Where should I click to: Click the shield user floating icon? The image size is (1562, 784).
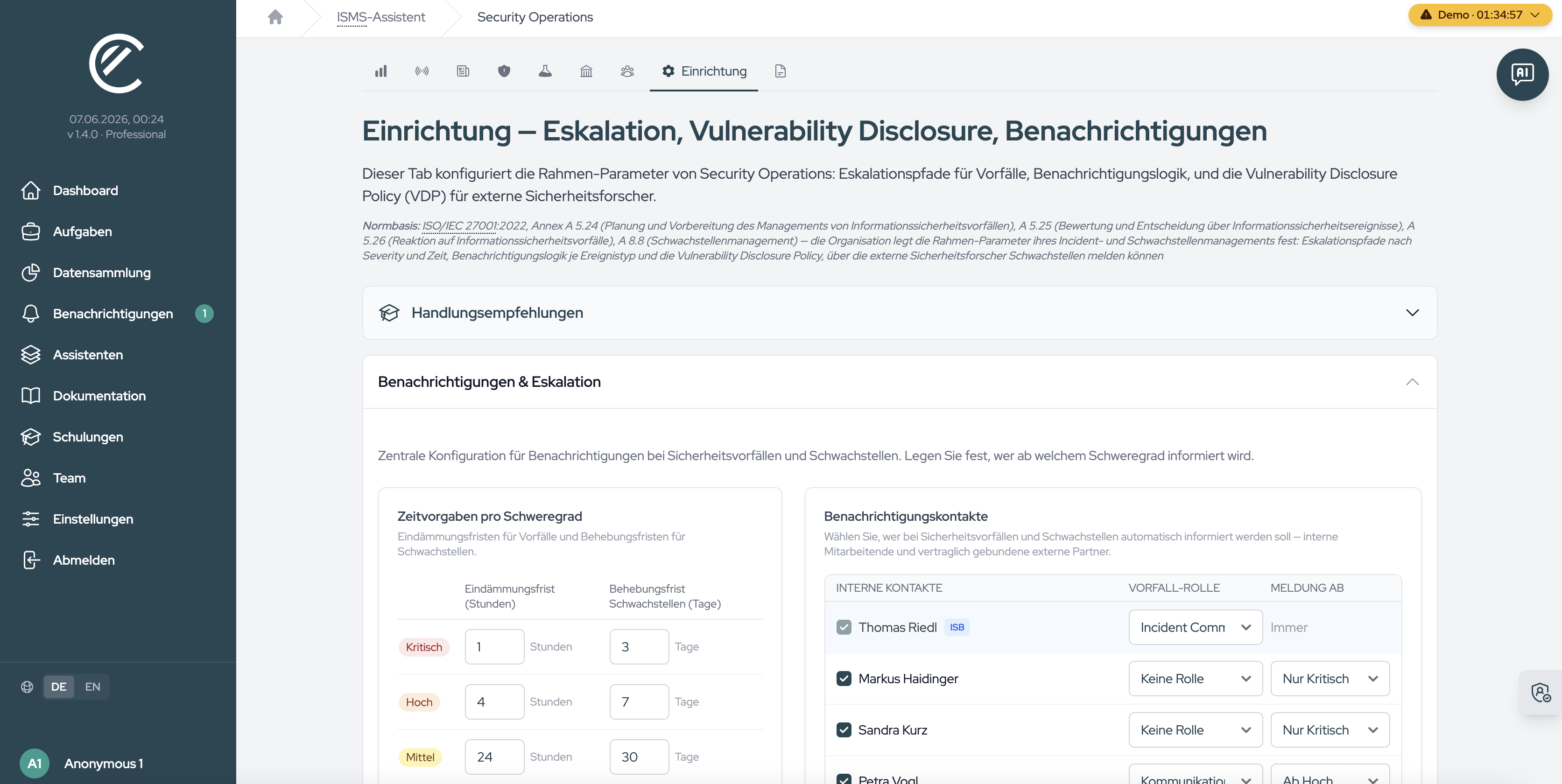pyautogui.click(x=1541, y=693)
